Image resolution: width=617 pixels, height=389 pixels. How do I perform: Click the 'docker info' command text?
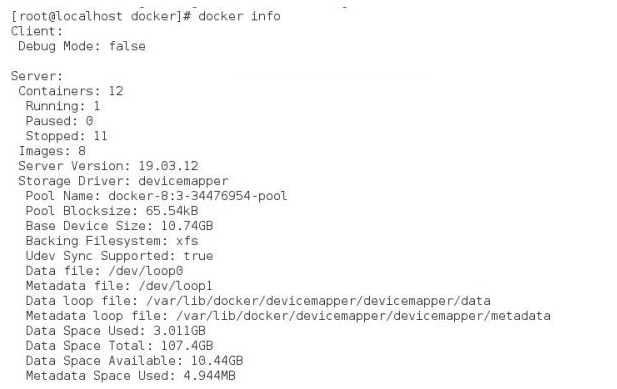239,16
